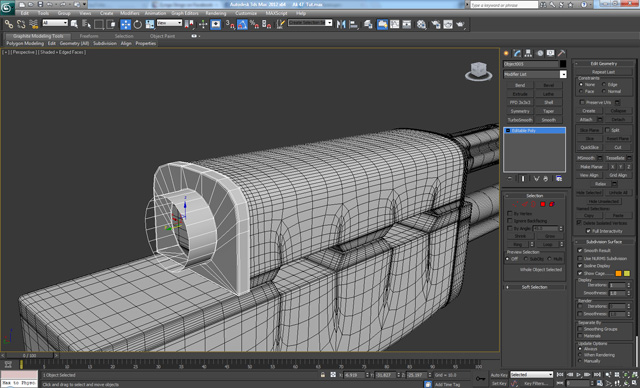Choose the Select and Rotate tool

pyautogui.click(x=138, y=24)
